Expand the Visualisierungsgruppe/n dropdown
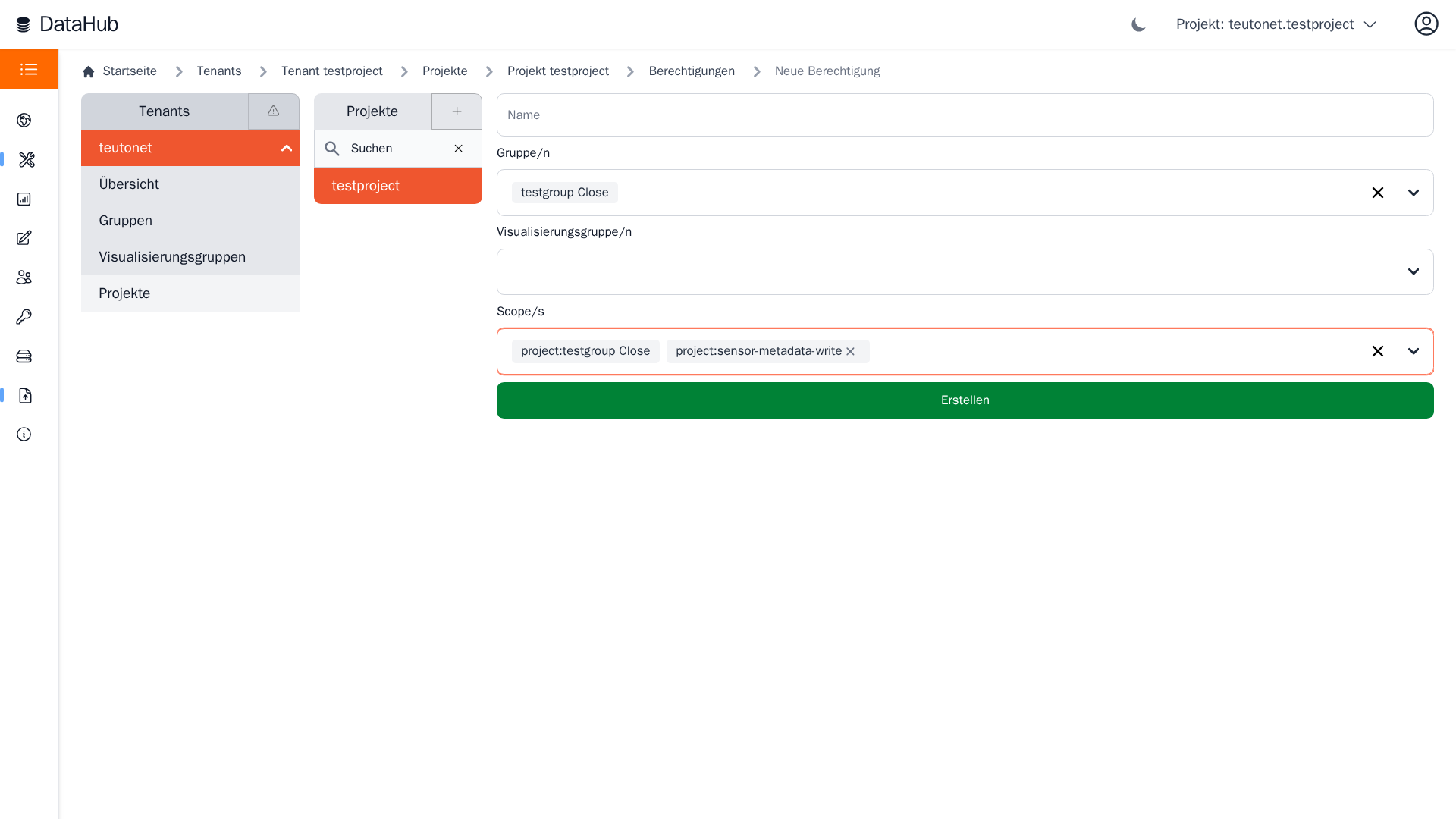The image size is (1456, 819). [1413, 271]
